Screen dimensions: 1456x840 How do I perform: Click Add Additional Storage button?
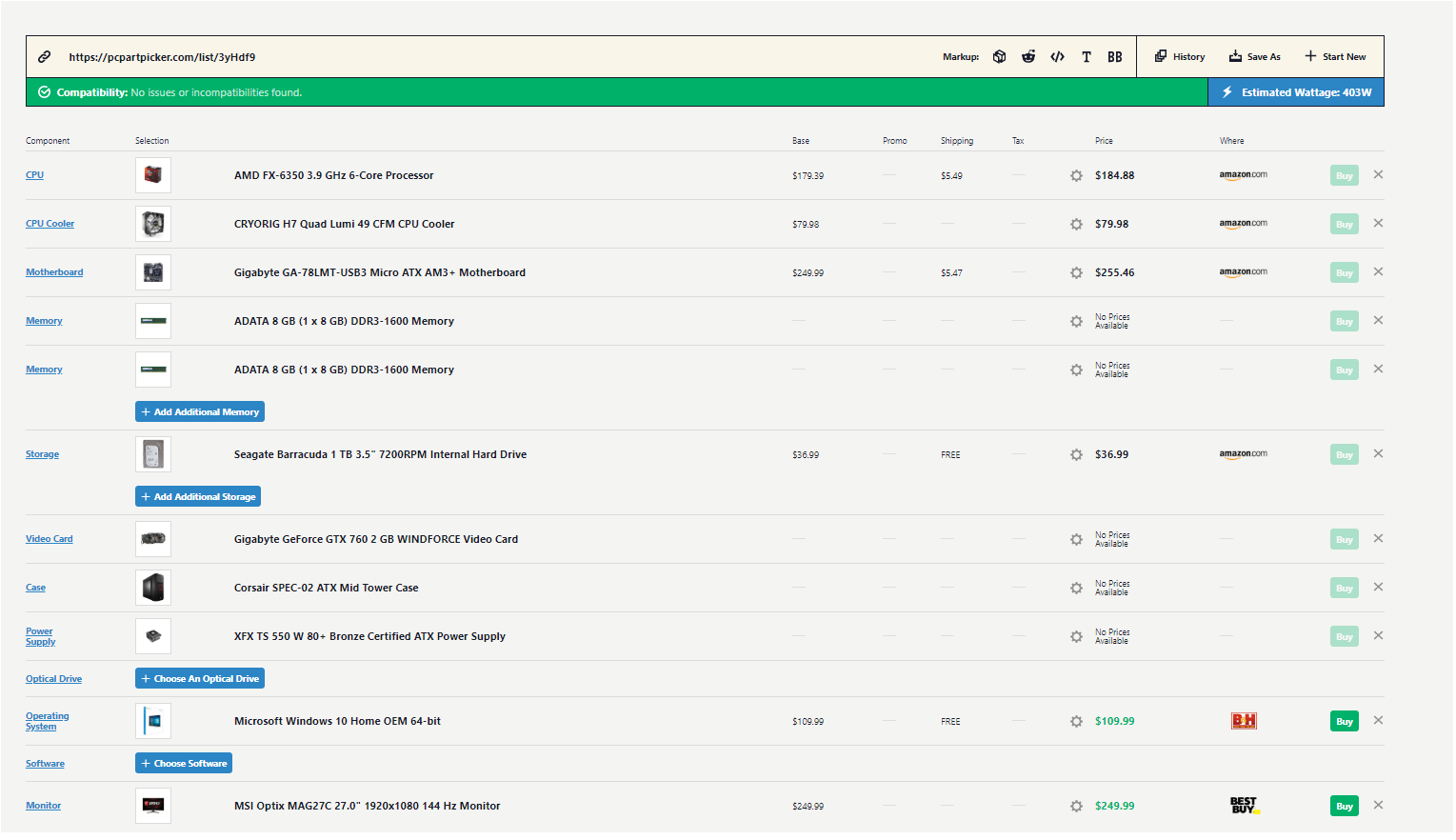pyautogui.click(x=198, y=497)
